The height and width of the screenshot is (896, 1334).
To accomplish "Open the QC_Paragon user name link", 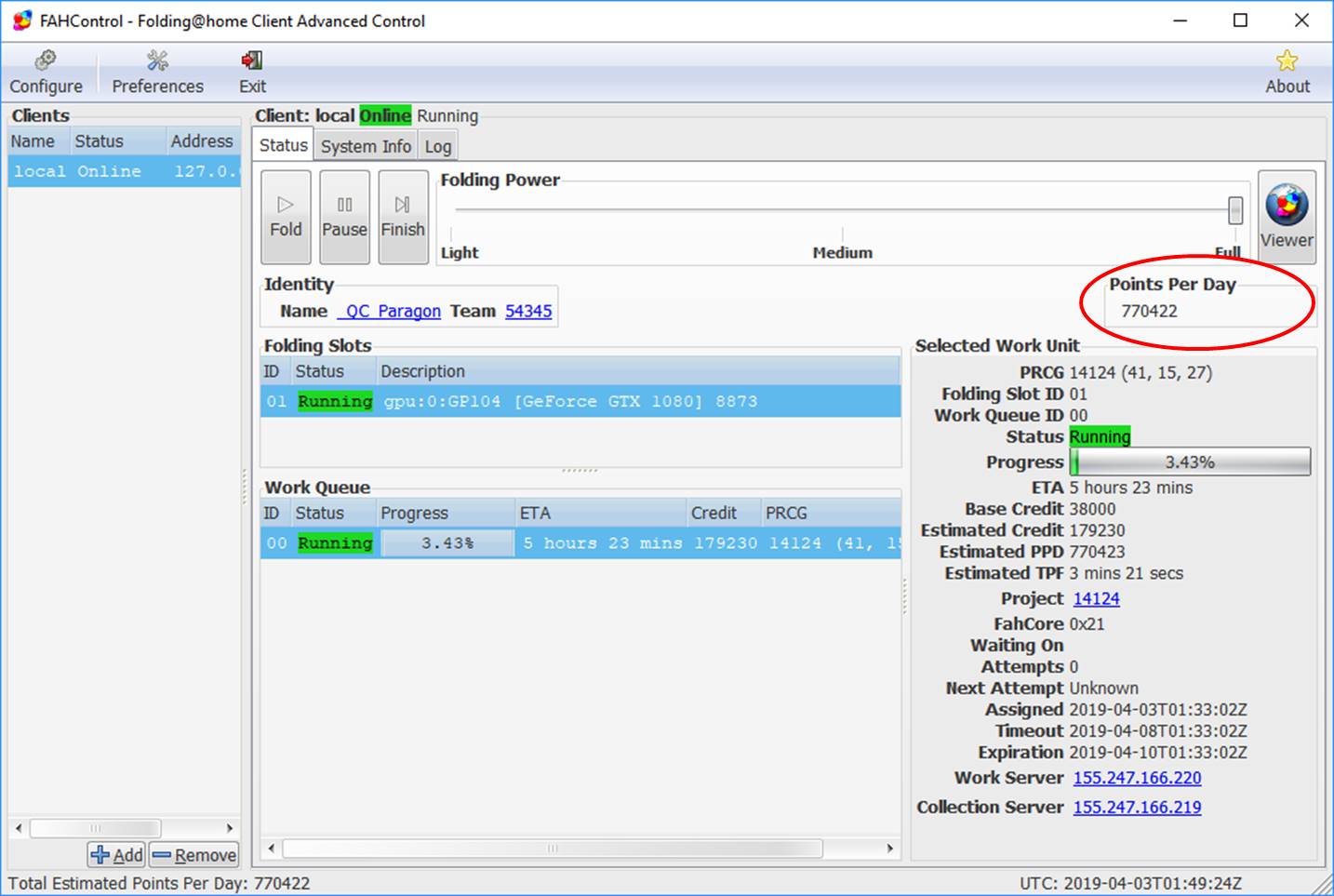I will point(389,311).
